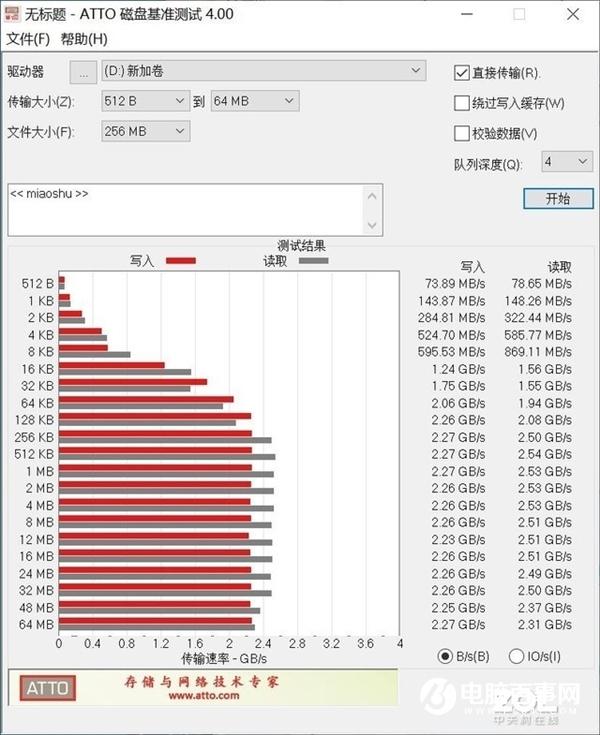
Task: Enable the 校验数据(V) checkbox
Action: tap(462, 133)
